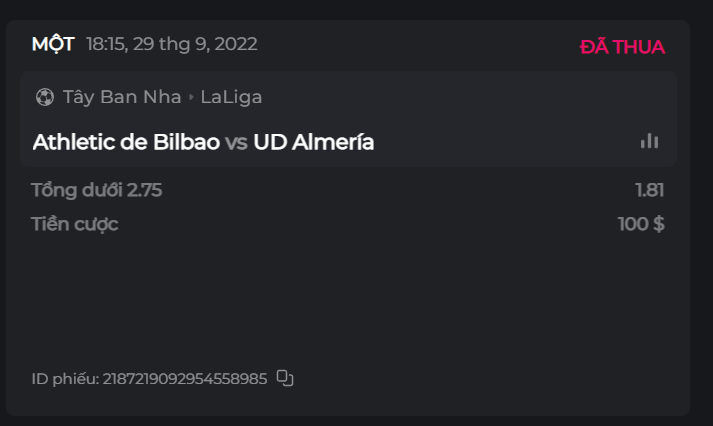Click the 100 $ stake amount
The width and height of the screenshot is (713, 426).
point(641,224)
